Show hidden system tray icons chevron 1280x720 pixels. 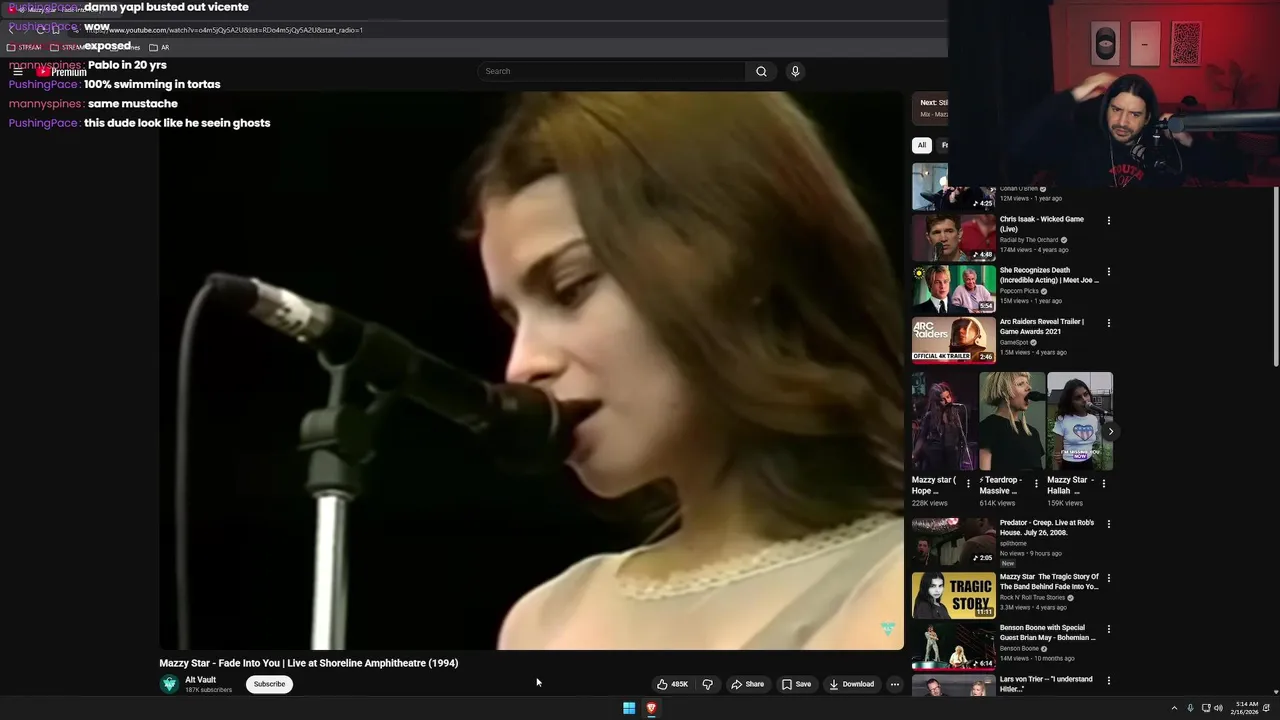[x=1174, y=708]
